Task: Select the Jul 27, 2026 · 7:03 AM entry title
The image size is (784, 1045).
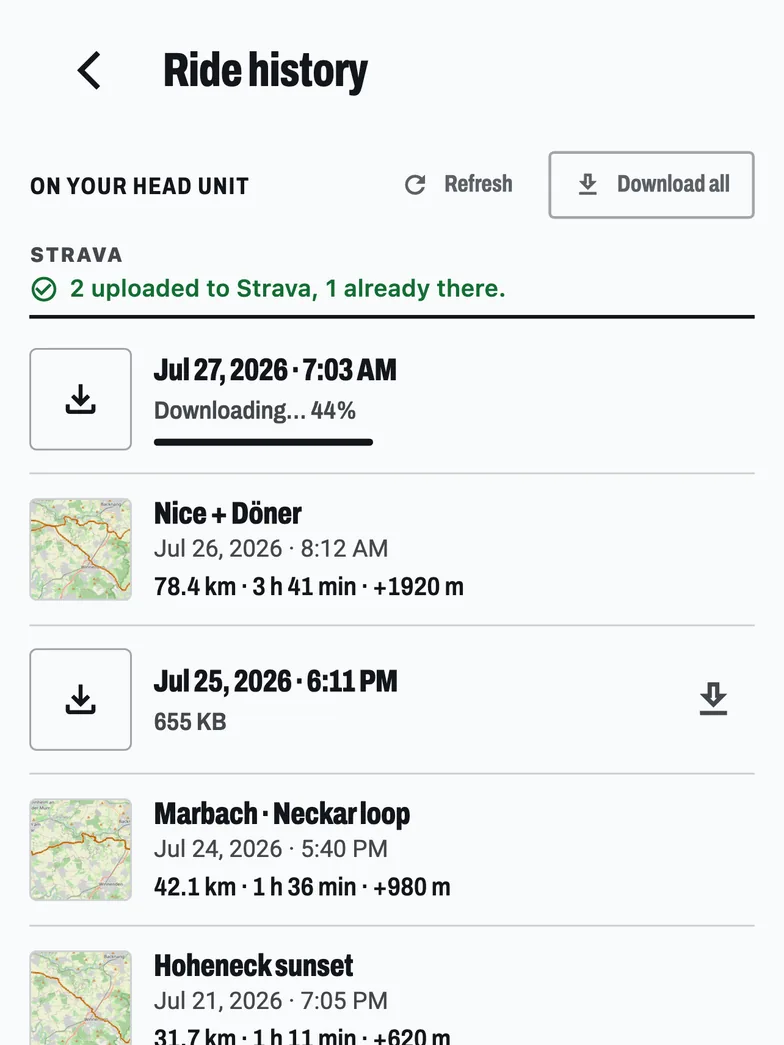Action: click(x=275, y=370)
